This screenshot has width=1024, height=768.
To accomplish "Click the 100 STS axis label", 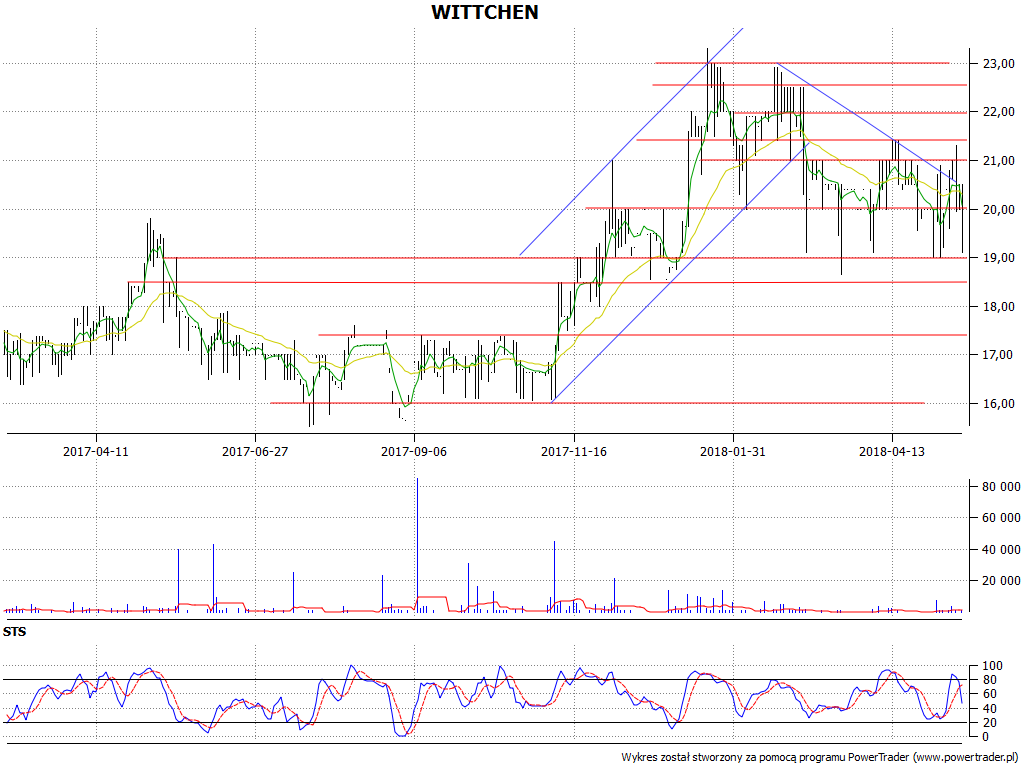I will (x=992, y=666).
